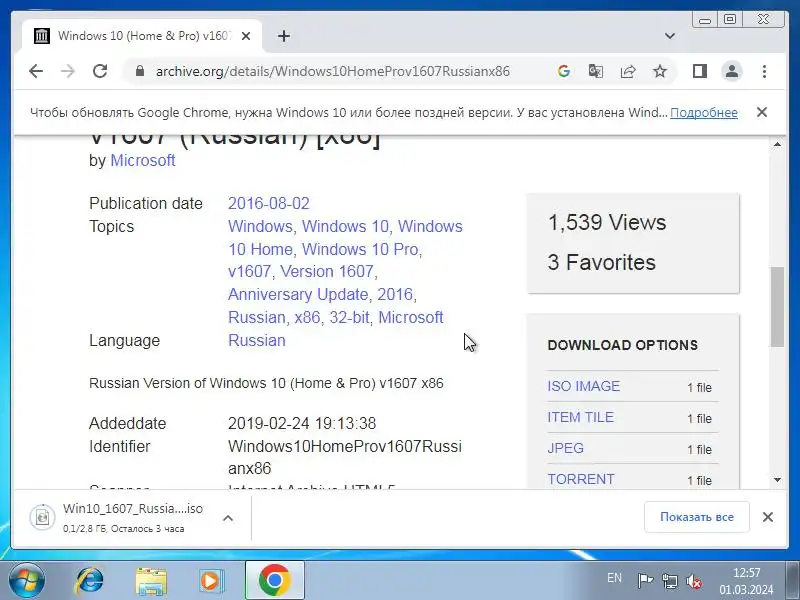The width and height of the screenshot is (800, 600).
Task: Open the Microsoft author link
Action: [143, 160]
